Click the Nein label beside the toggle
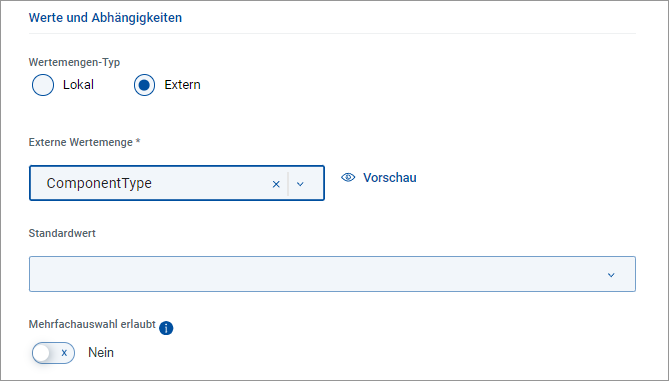Image resolution: width=669 pixels, height=381 pixels. click(101, 352)
